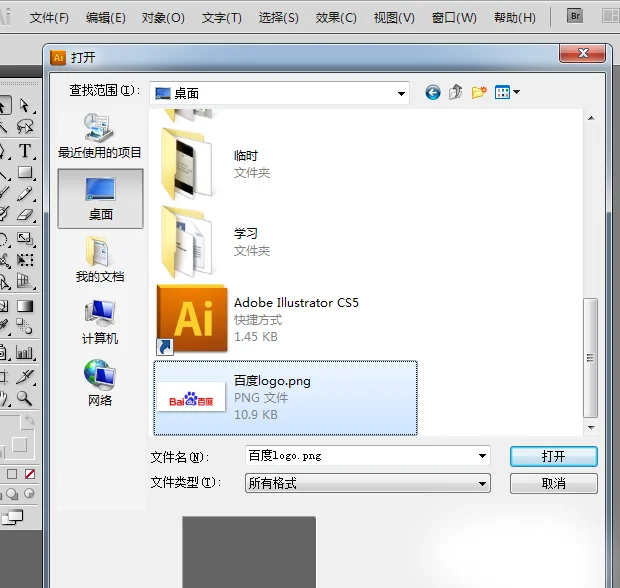Viewport: 620px width, 588px height.
Task: Click the swap fill and stroke arrow
Action: [30, 420]
